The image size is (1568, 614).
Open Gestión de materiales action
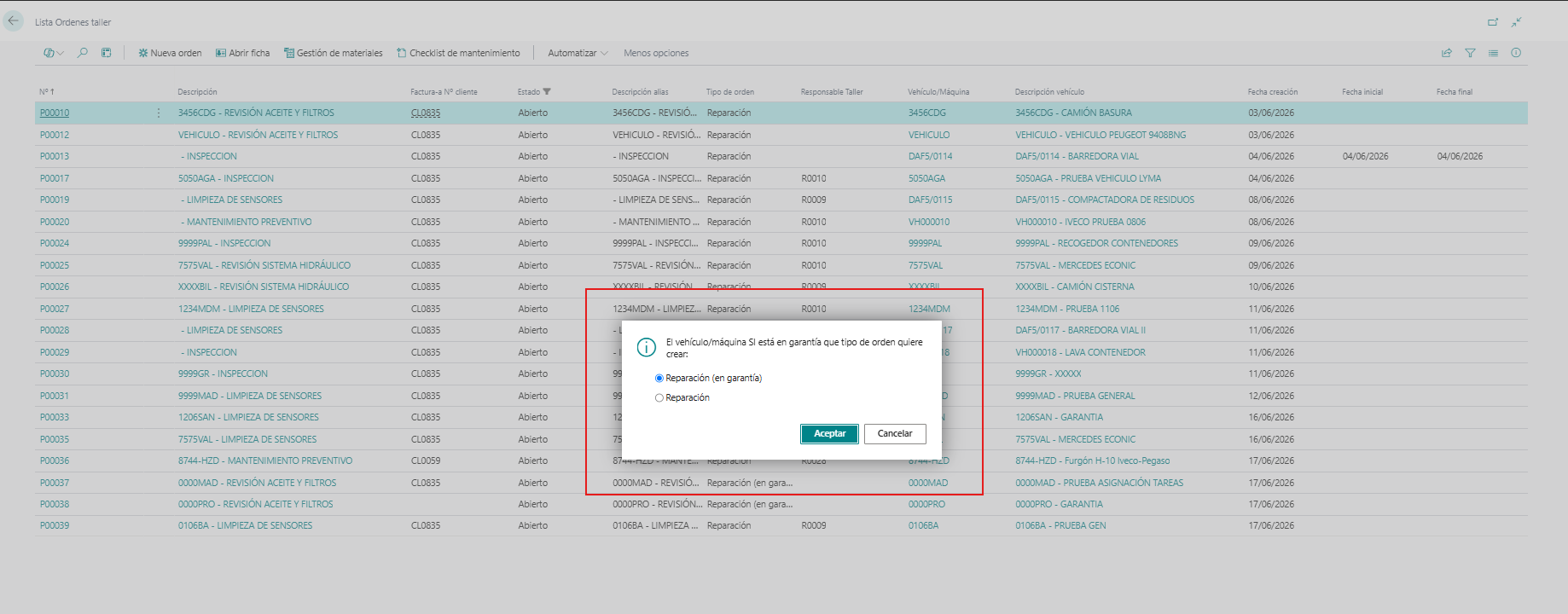(334, 53)
